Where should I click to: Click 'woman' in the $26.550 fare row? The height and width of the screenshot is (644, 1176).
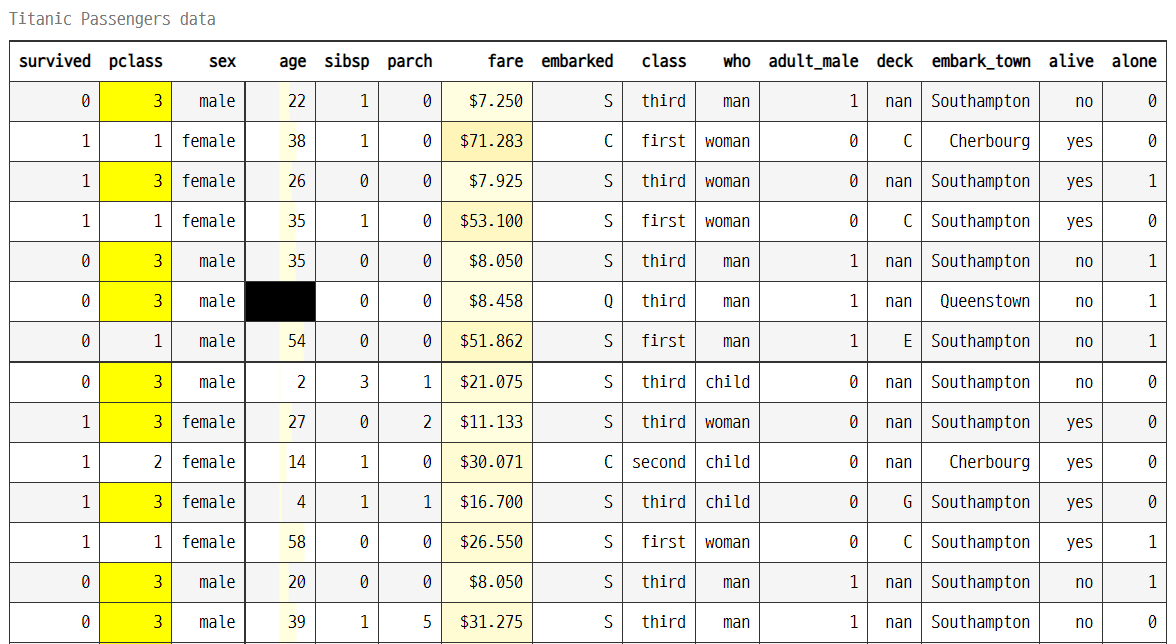coord(728,542)
